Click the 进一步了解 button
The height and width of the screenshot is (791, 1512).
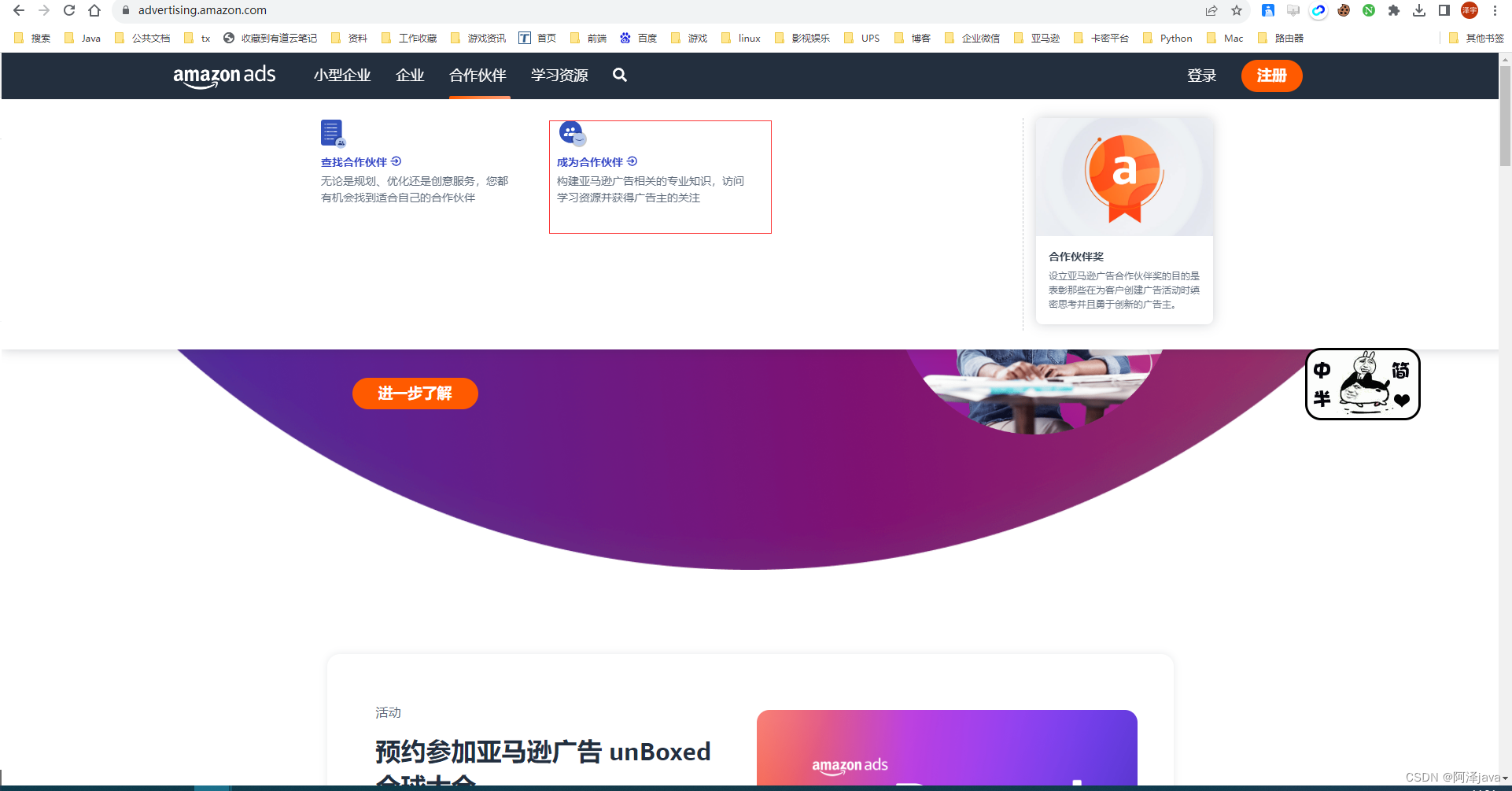pyautogui.click(x=415, y=394)
